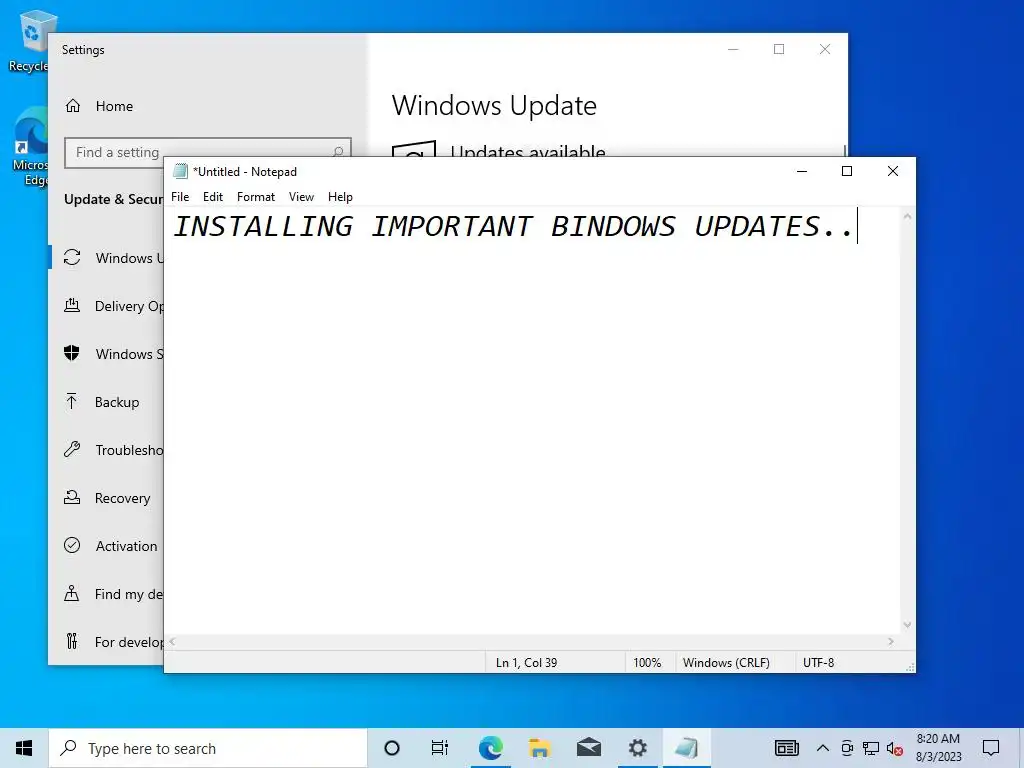Click the UTF-8 encoding status entry

pos(818,662)
